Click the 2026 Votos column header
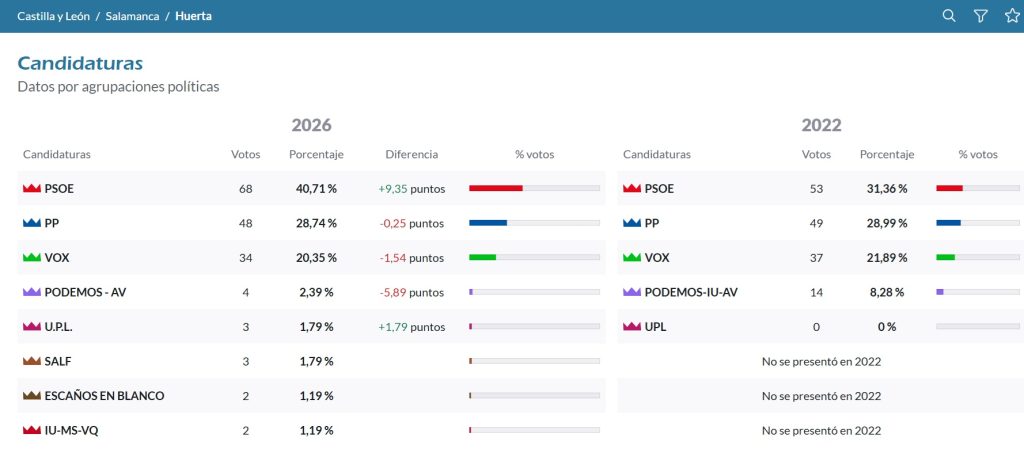 (246, 155)
